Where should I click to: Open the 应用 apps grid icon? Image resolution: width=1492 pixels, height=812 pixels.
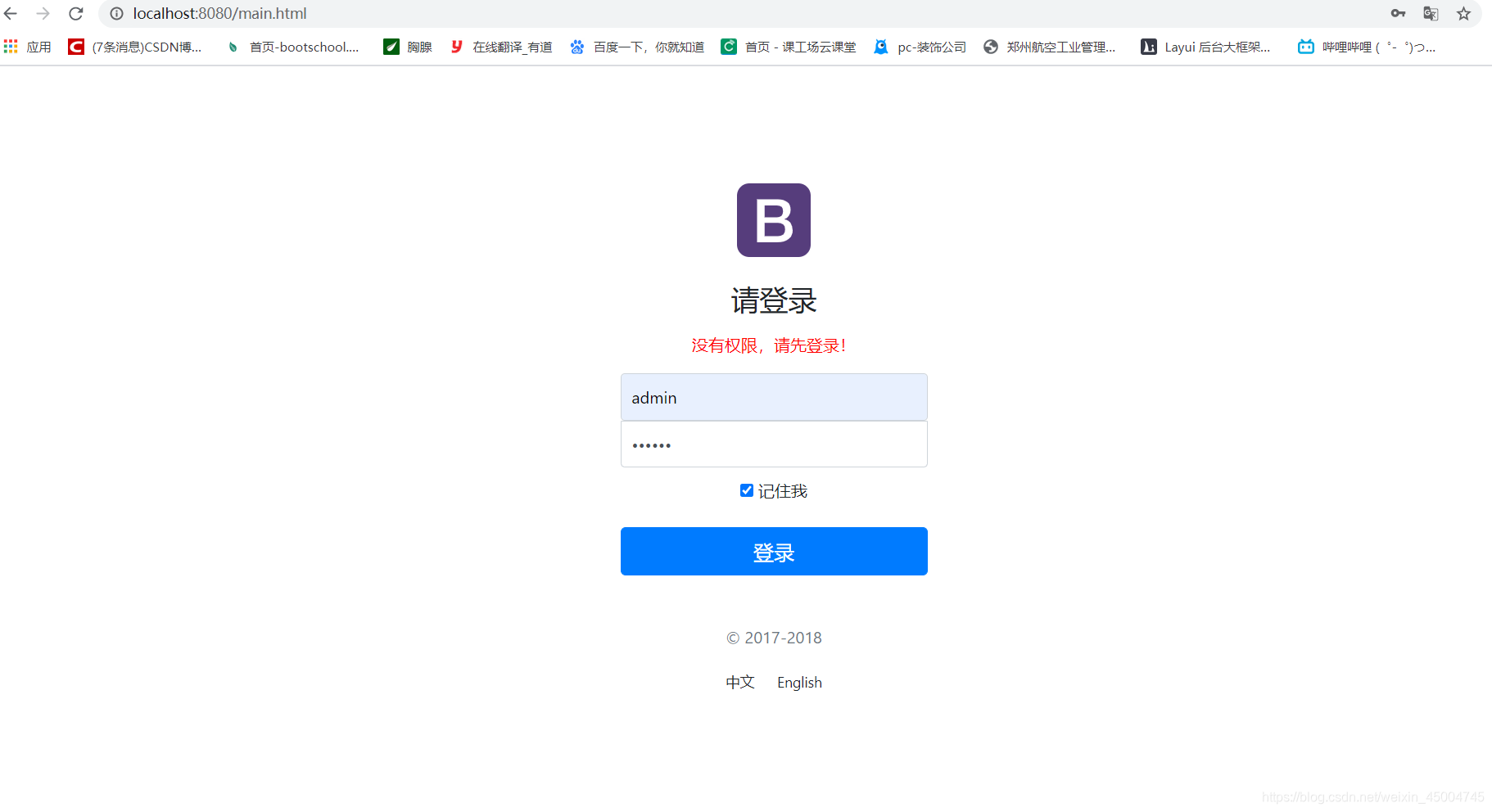pyautogui.click(x=11, y=46)
